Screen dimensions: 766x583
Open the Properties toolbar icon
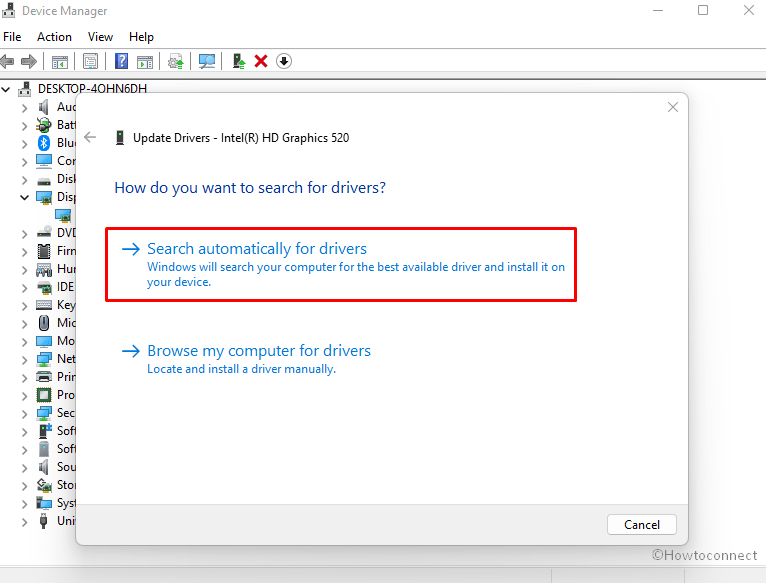90,62
